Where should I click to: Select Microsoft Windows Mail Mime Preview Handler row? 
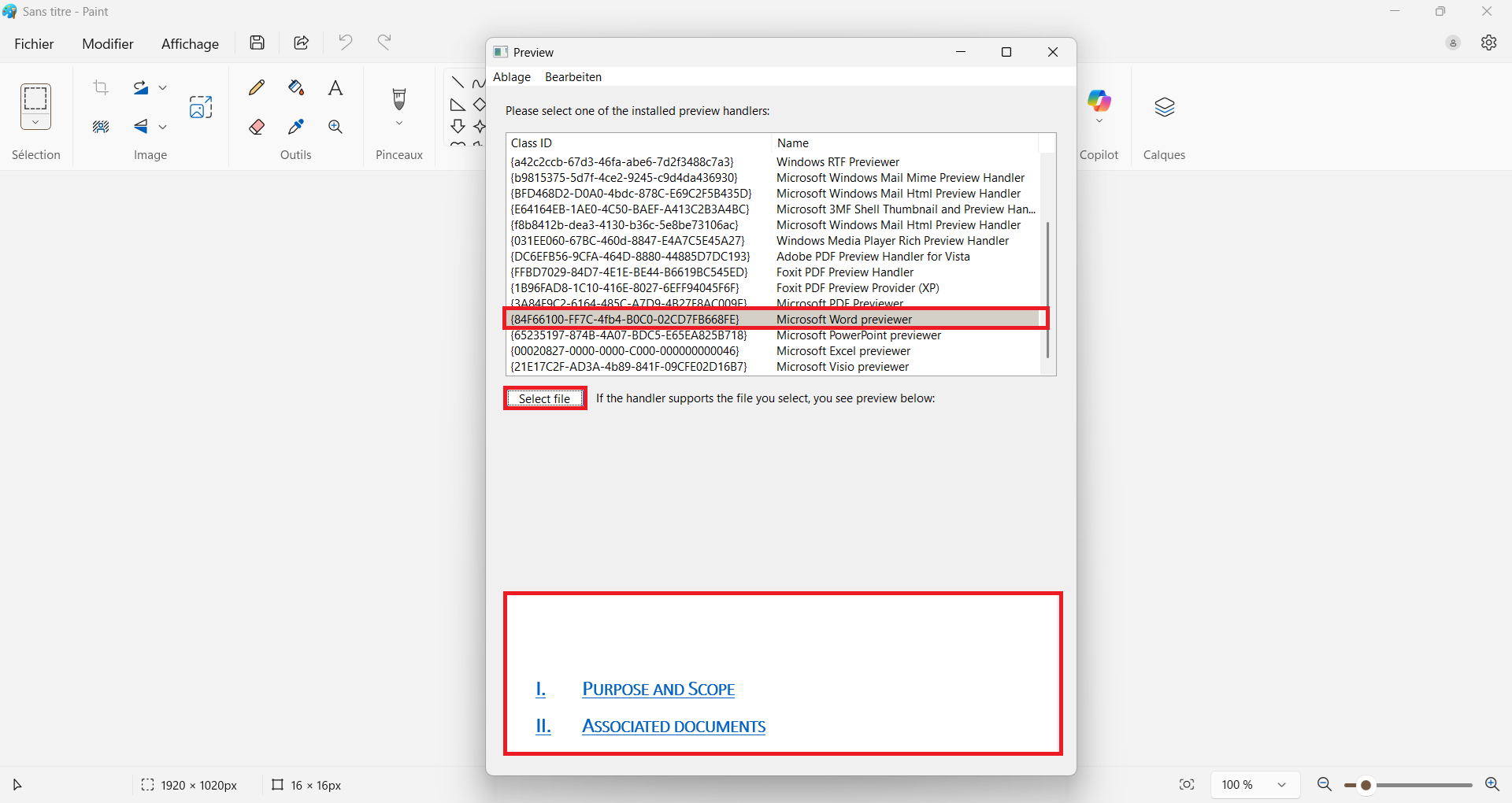(773, 178)
